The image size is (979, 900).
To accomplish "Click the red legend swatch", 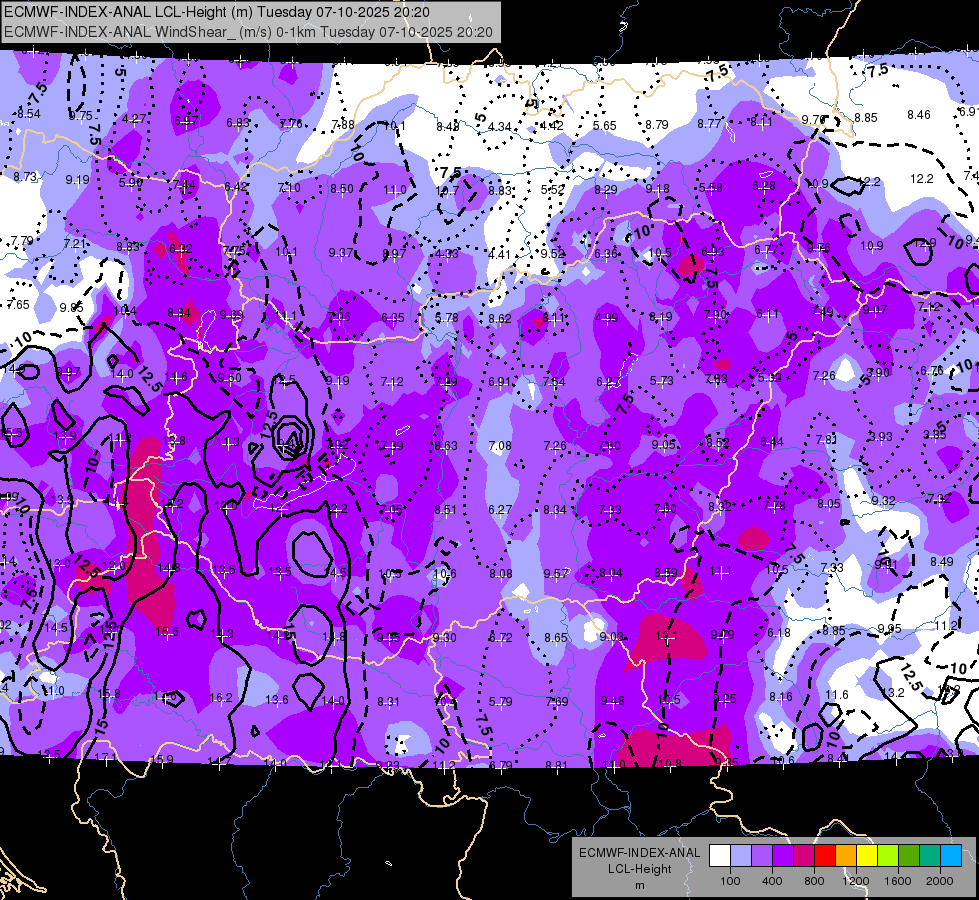I will pyautogui.click(x=825, y=856).
